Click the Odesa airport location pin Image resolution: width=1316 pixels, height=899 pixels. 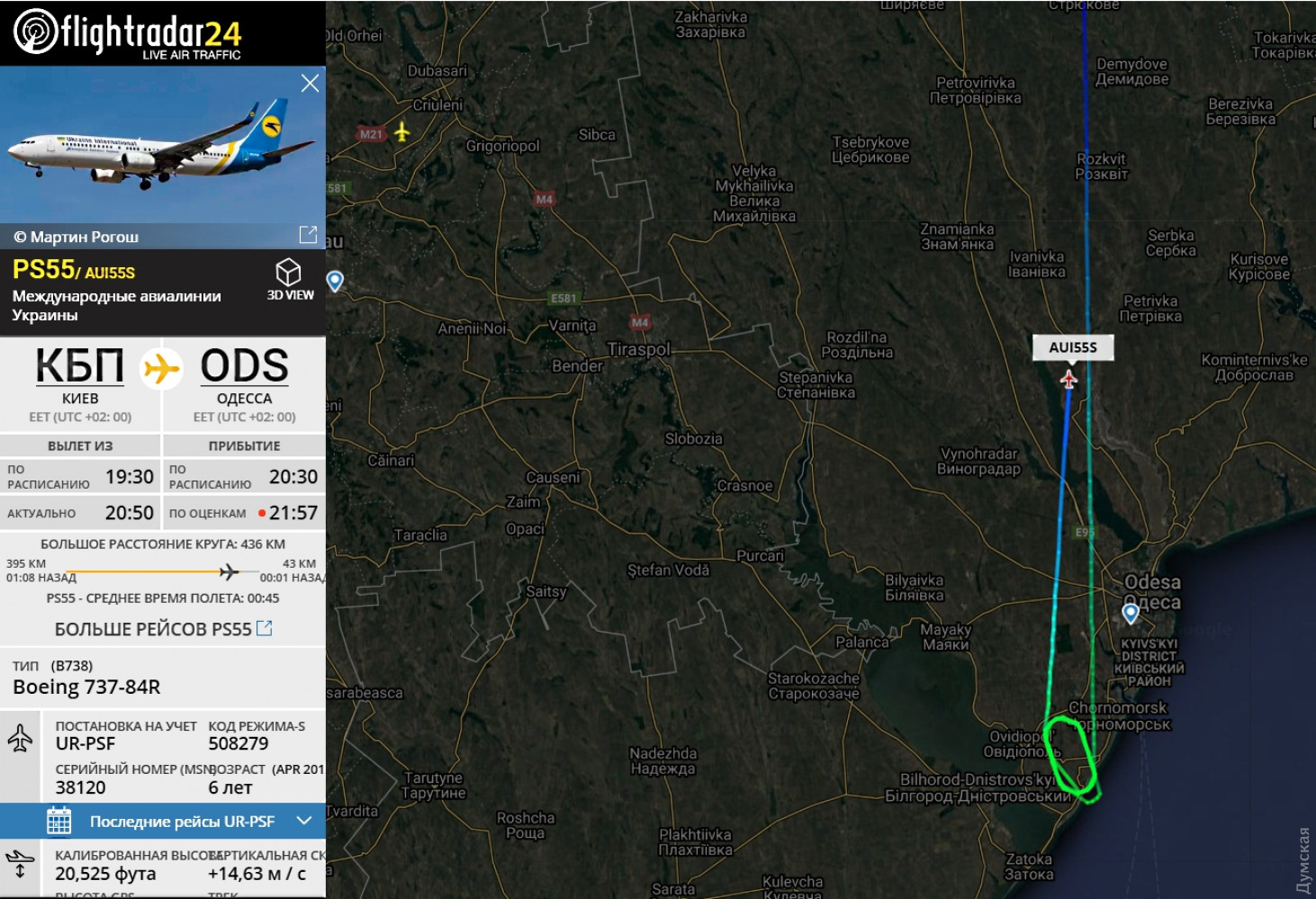tap(1131, 614)
